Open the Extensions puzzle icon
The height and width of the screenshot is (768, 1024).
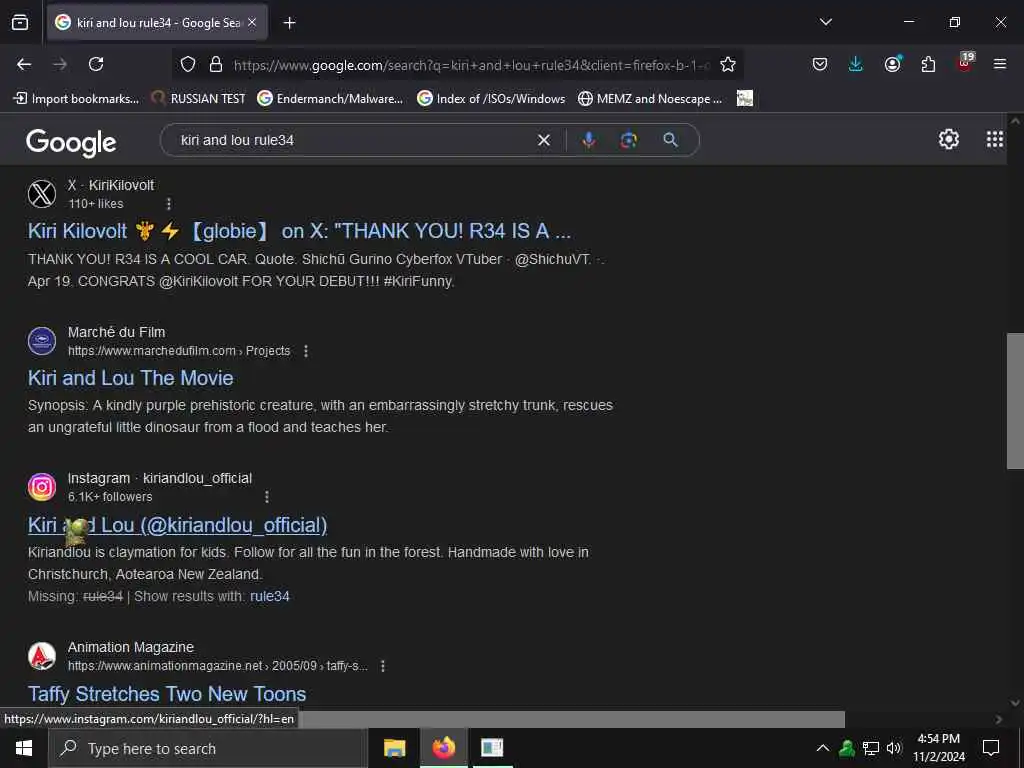pos(928,64)
